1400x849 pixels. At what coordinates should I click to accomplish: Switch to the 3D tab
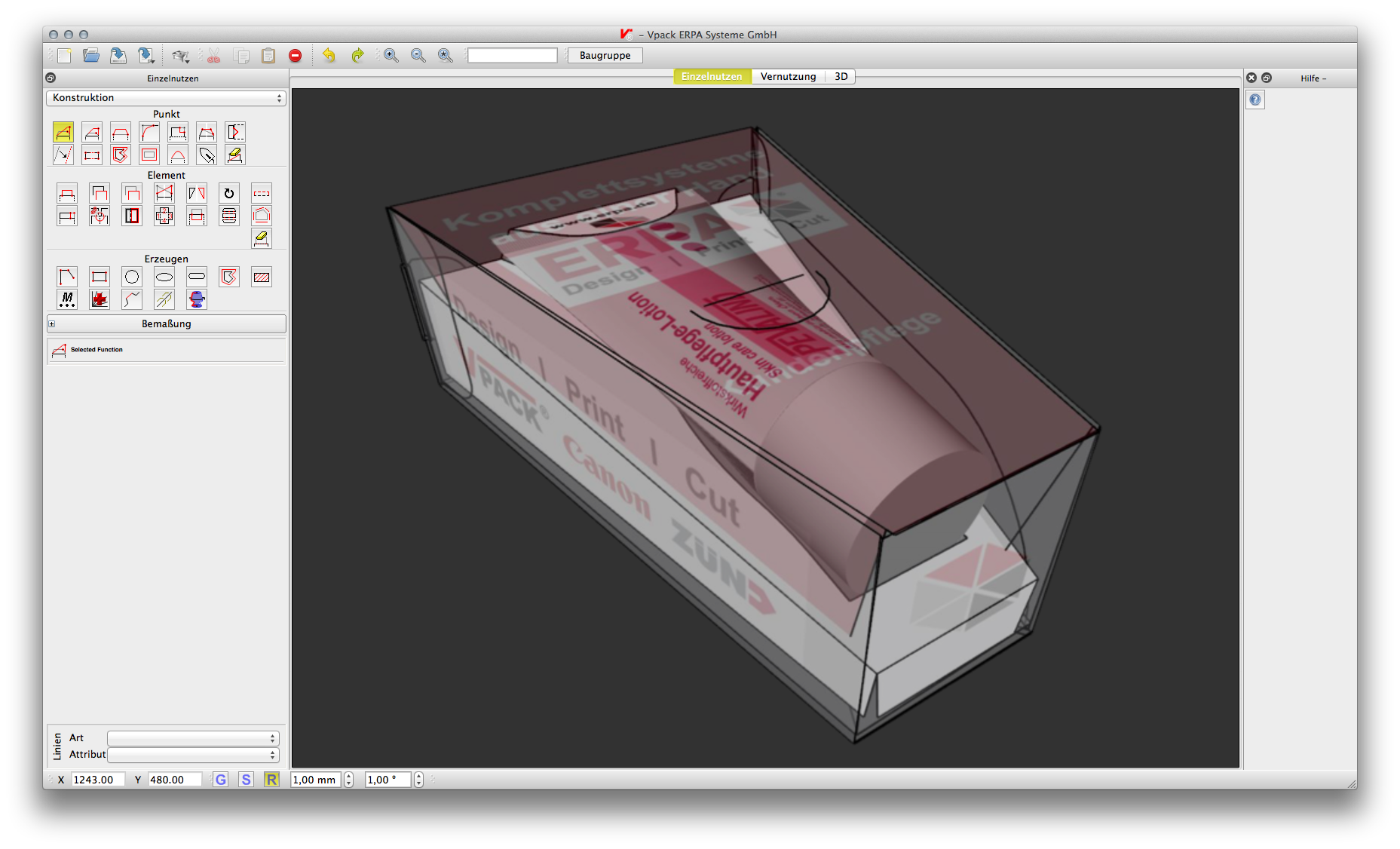[x=841, y=76]
